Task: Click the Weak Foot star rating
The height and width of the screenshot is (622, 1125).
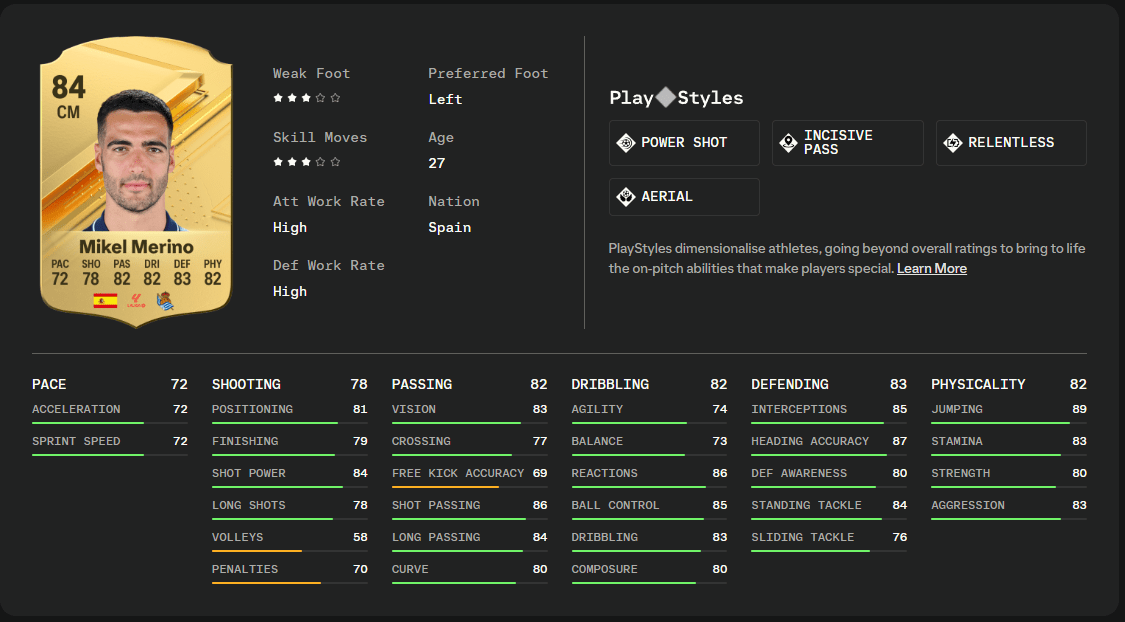Action: [x=307, y=98]
